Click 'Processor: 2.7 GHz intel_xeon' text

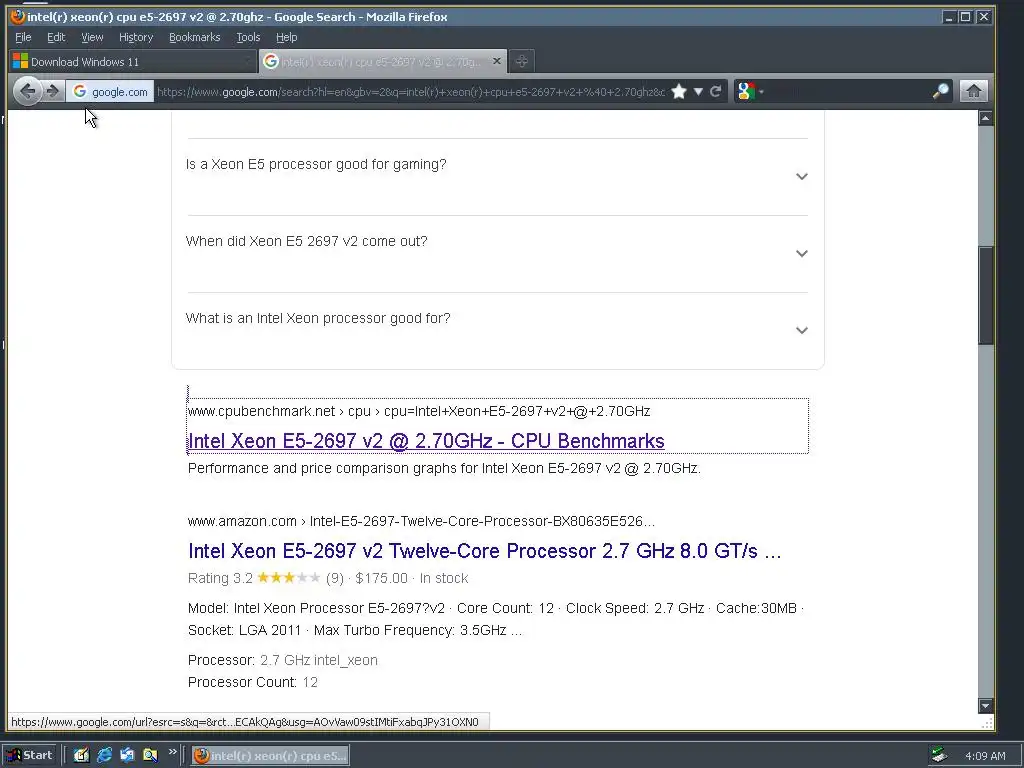point(283,660)
